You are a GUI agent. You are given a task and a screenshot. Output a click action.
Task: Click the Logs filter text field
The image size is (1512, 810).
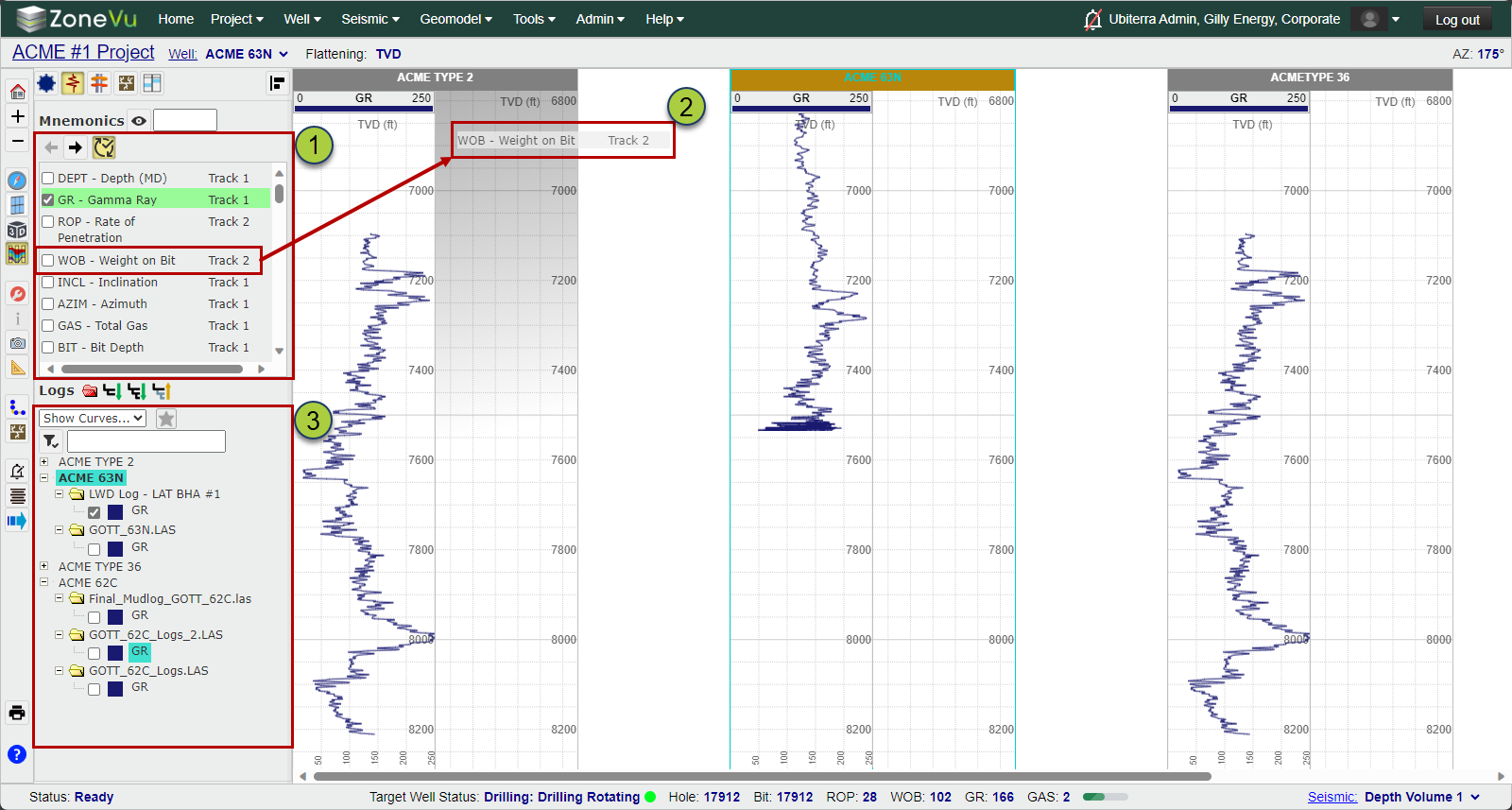click(x=146, y=441)
